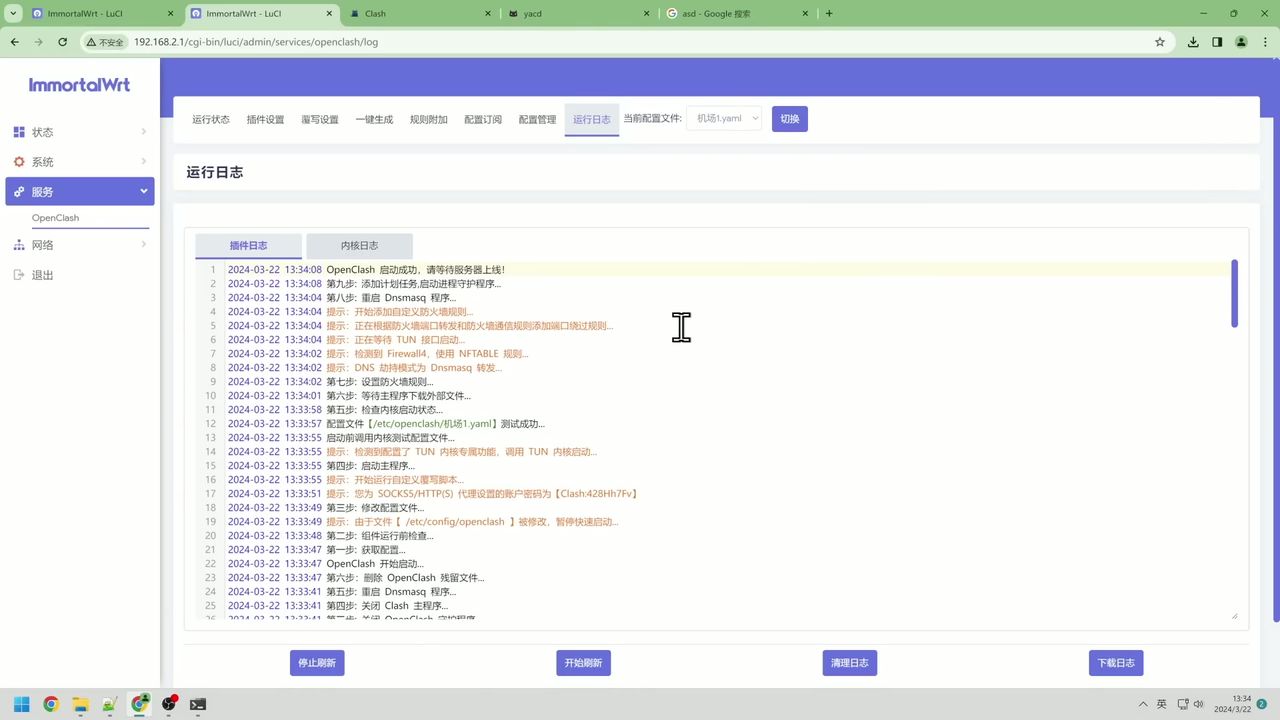
Task: Open the terminal from the taskbar
Action: [x=197, y=704]
